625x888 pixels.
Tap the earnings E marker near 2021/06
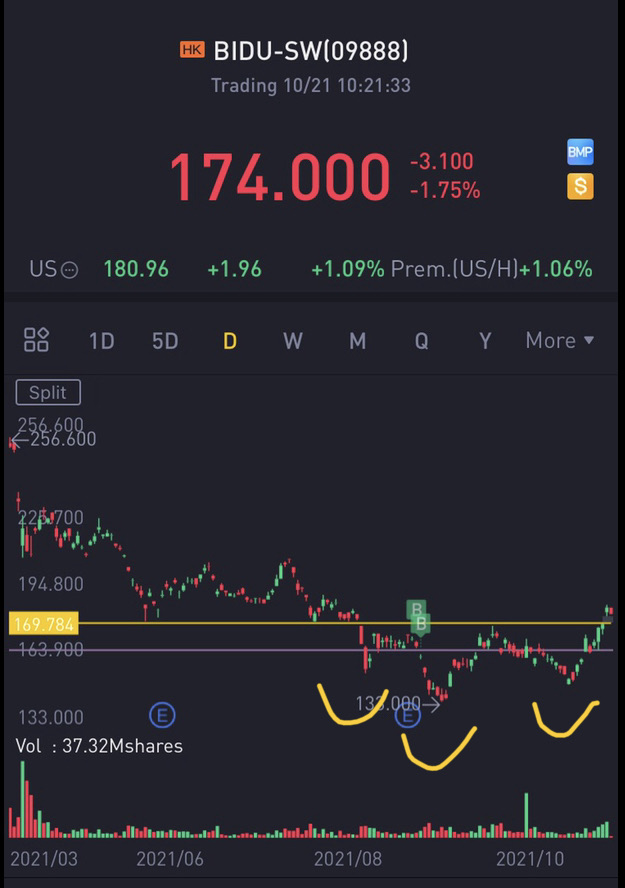point(162,716)
